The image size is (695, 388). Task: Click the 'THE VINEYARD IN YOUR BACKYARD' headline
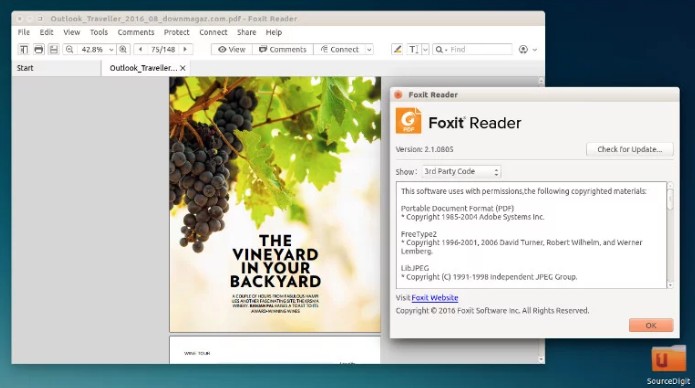pos(275,261)
